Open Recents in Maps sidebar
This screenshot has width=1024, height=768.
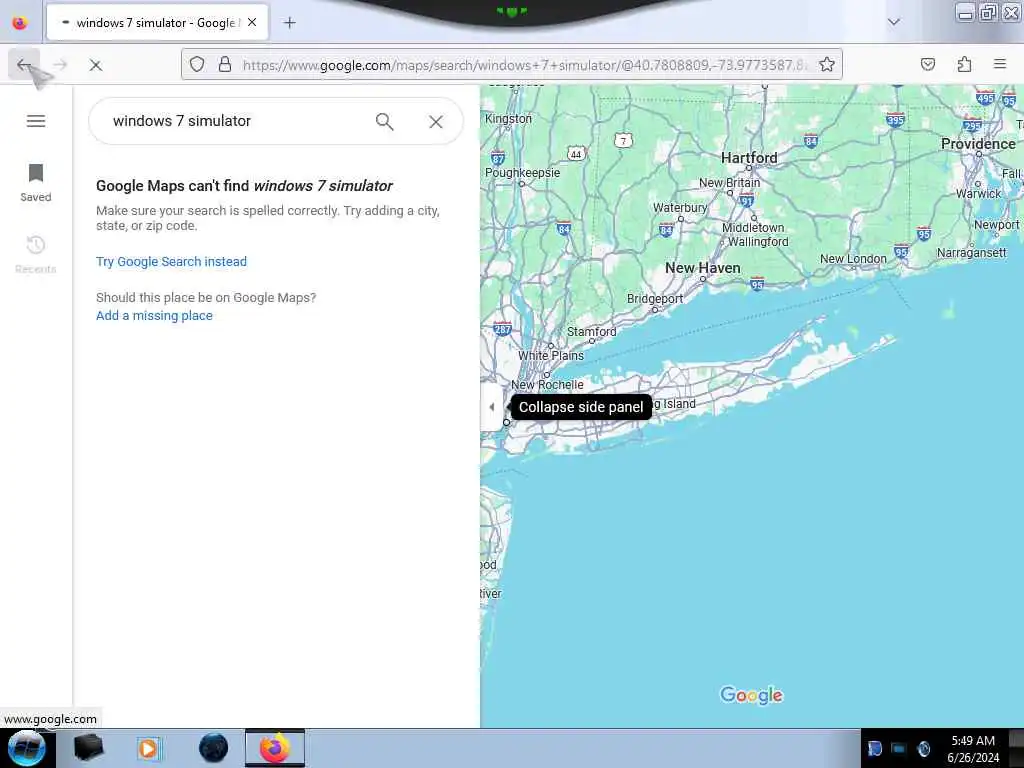click(36, 255)
